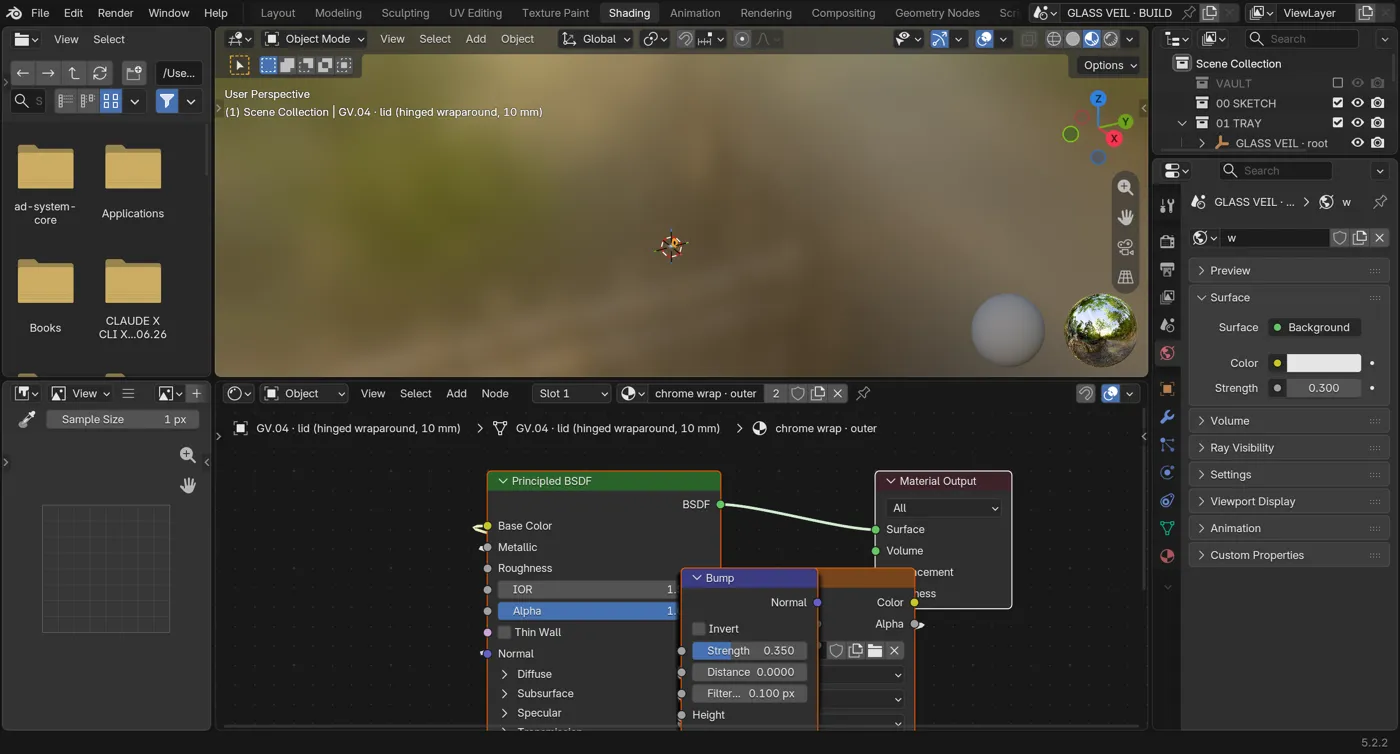Refresh the file browser listing
The image size is (1400, 754).
click(100, 73)
